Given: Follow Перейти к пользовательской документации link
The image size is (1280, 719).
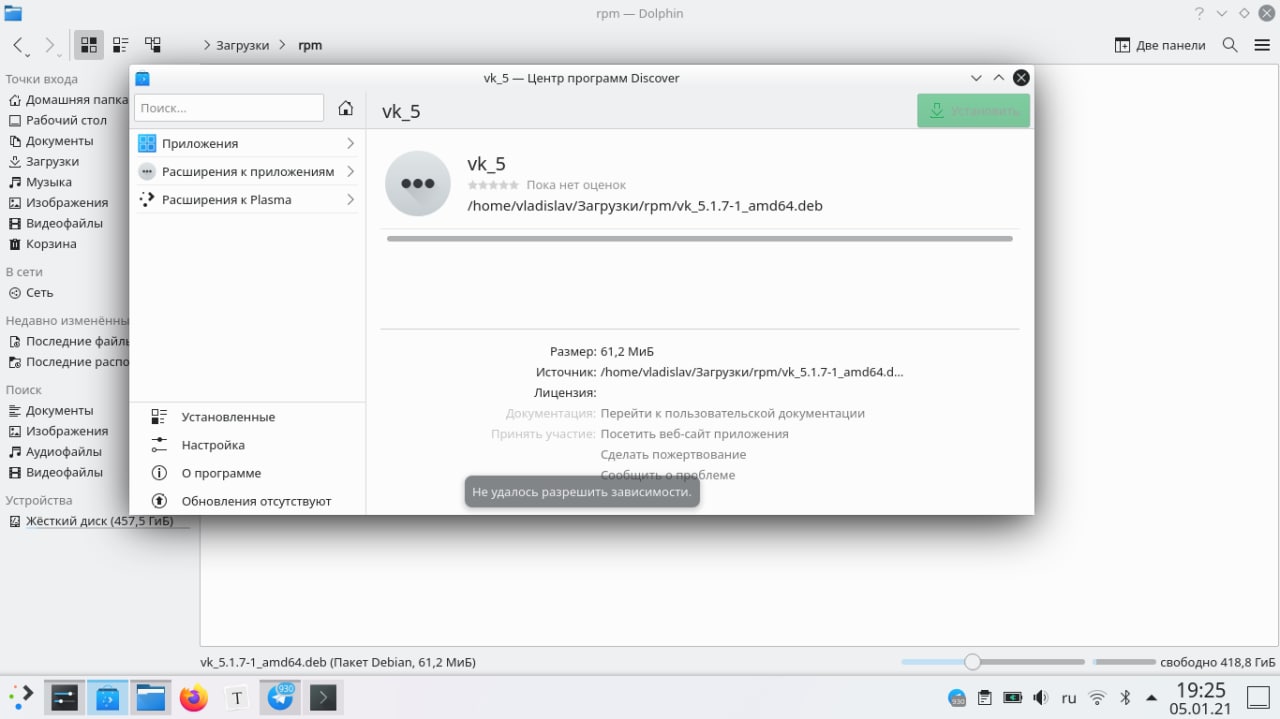Looking at the screenshot, I should click(733, 413).
